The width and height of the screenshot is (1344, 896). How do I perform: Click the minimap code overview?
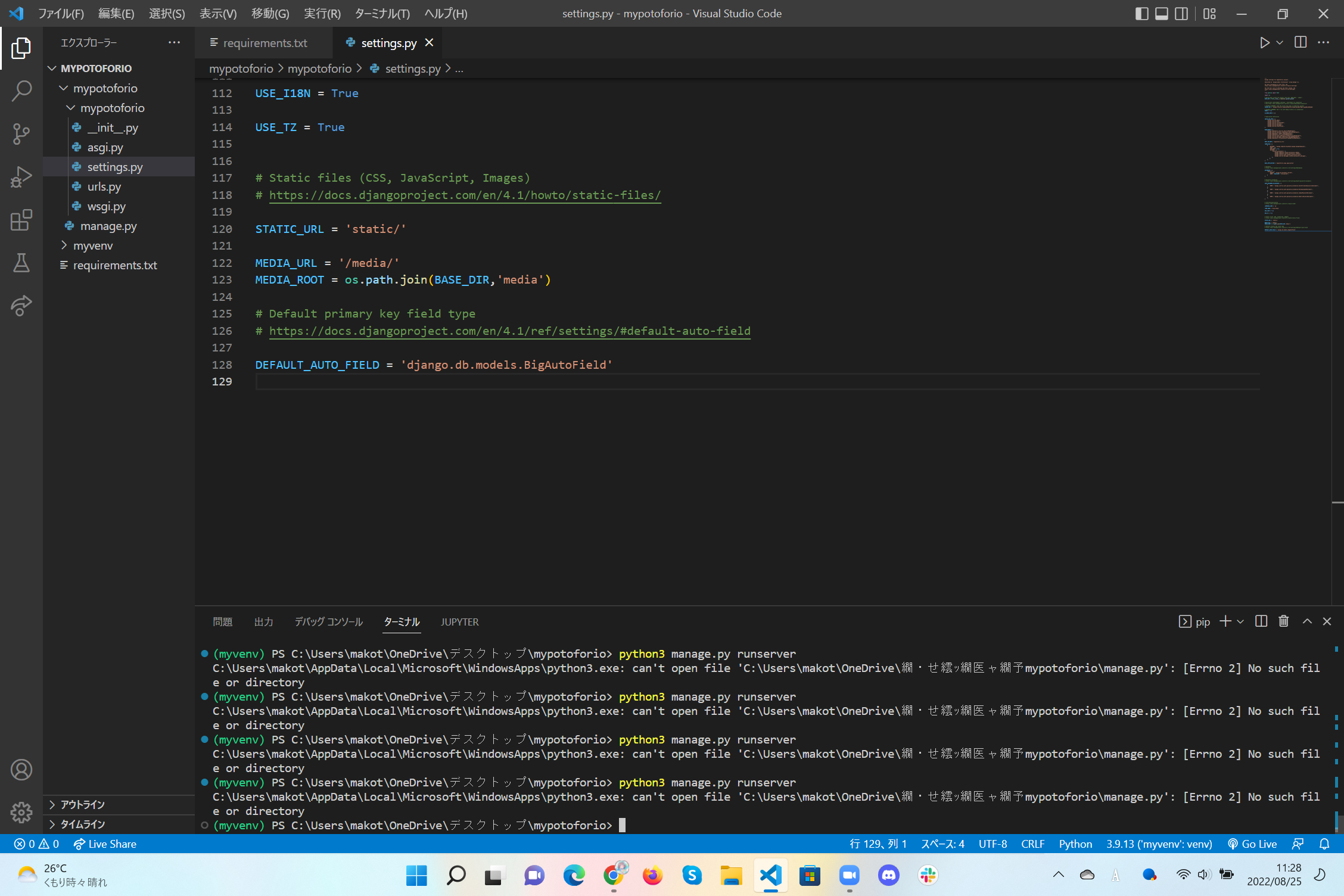[x=1296, y=155]
